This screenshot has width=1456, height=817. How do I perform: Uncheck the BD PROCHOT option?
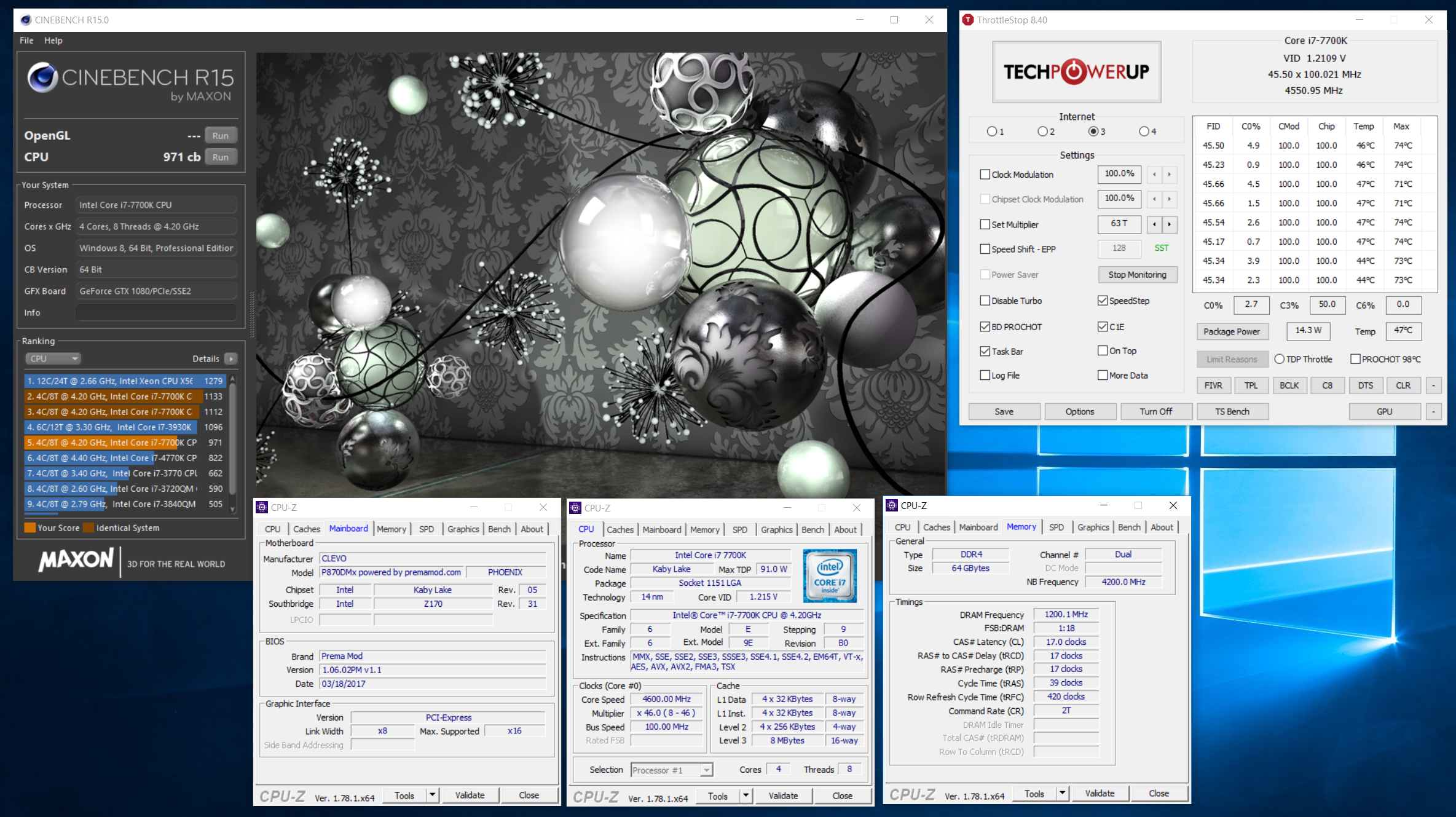coord(985,326)
